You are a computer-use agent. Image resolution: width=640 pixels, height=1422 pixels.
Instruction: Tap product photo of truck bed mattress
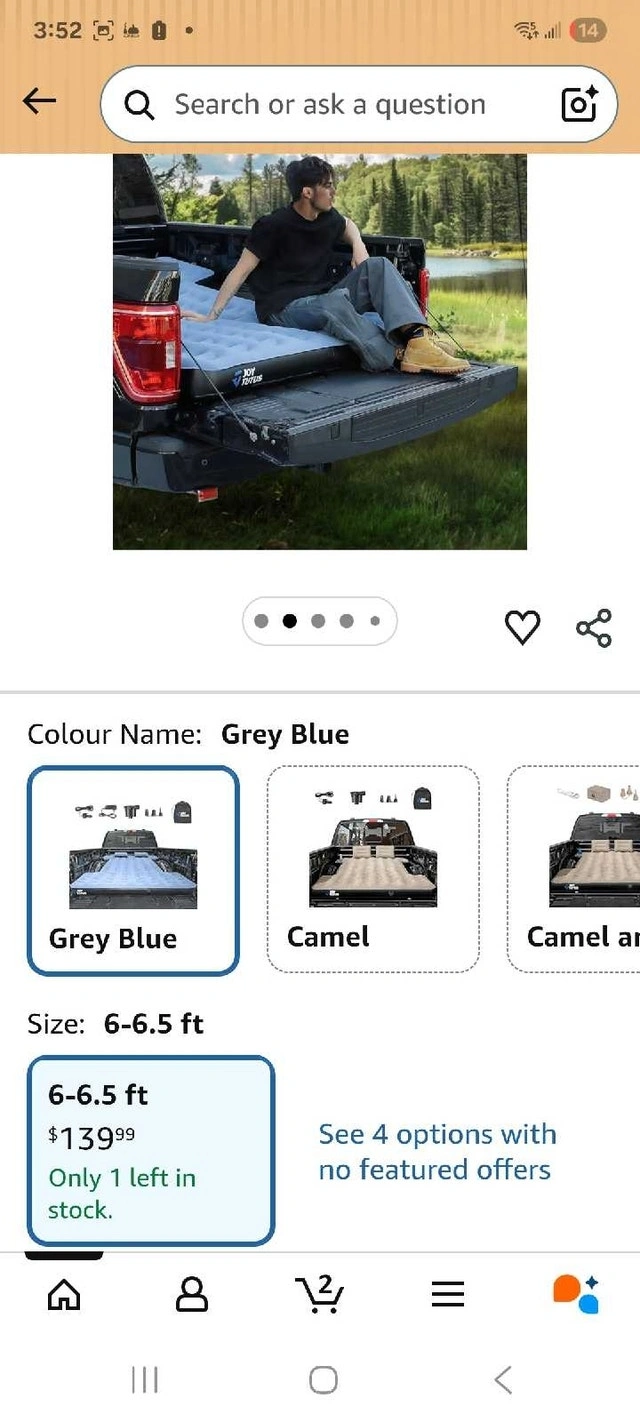pyautogui.click(x=320, y=351)
